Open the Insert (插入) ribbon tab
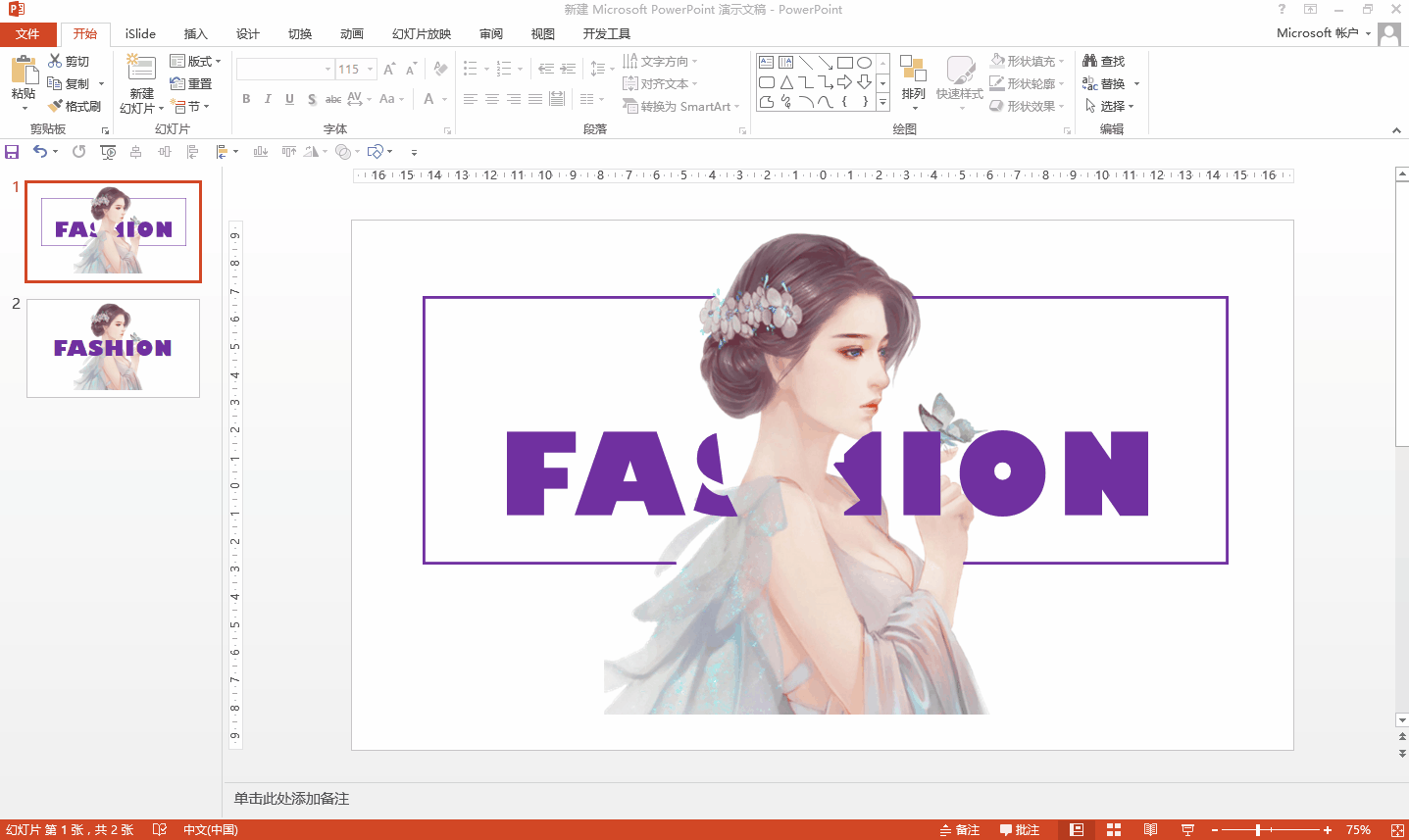1409x840 pixels. (196, 33)
